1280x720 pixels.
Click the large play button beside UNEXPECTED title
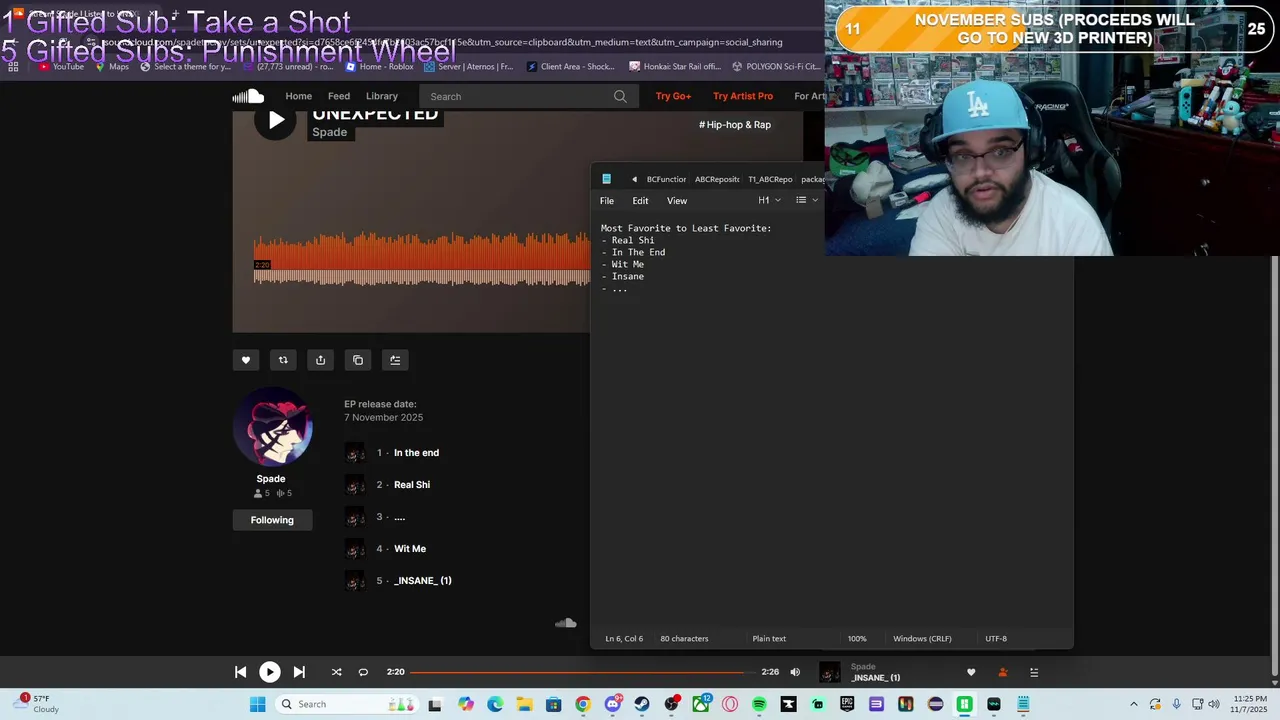click(x=275, y=120)
